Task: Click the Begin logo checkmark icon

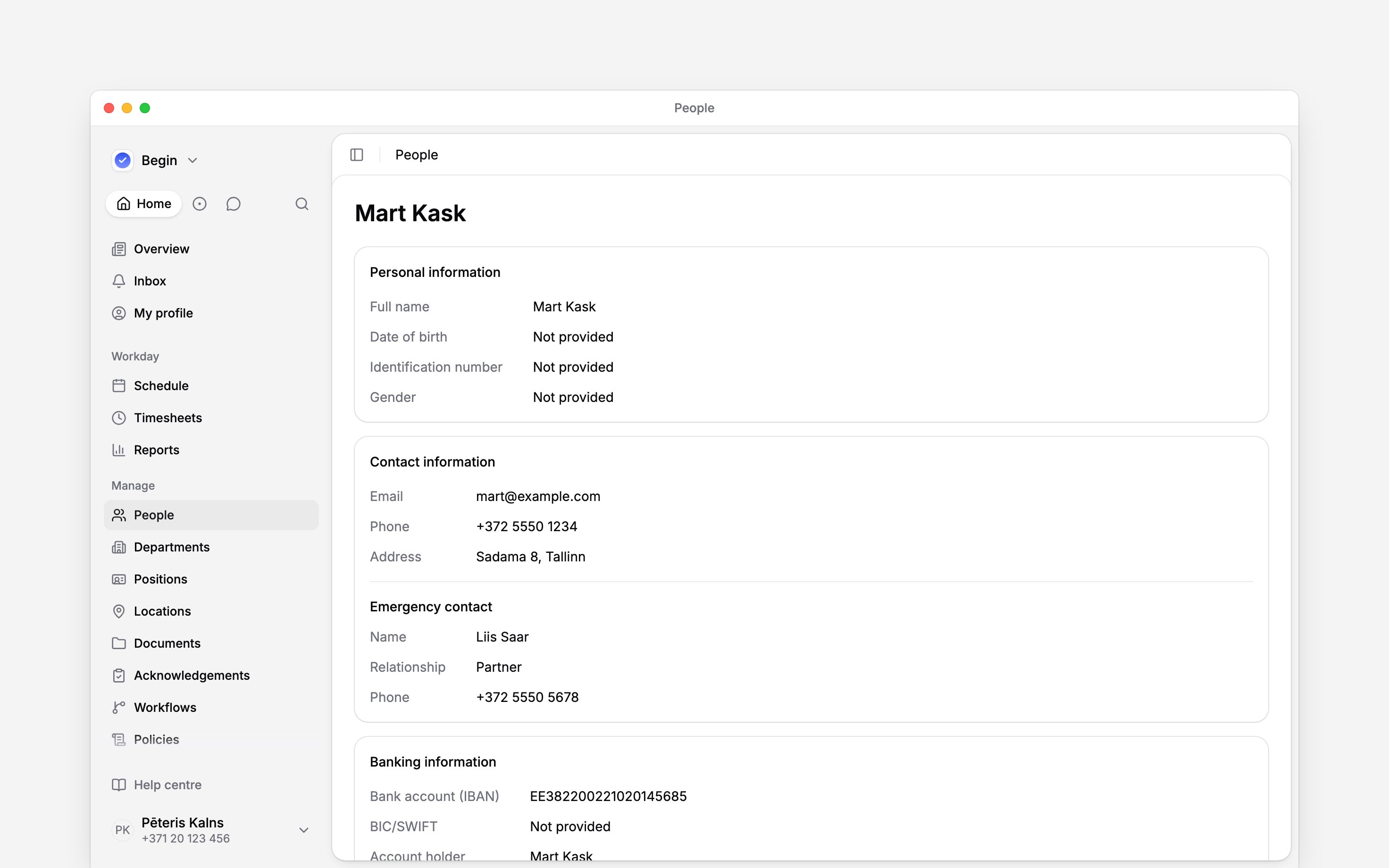Action: (x=123, y=160)
